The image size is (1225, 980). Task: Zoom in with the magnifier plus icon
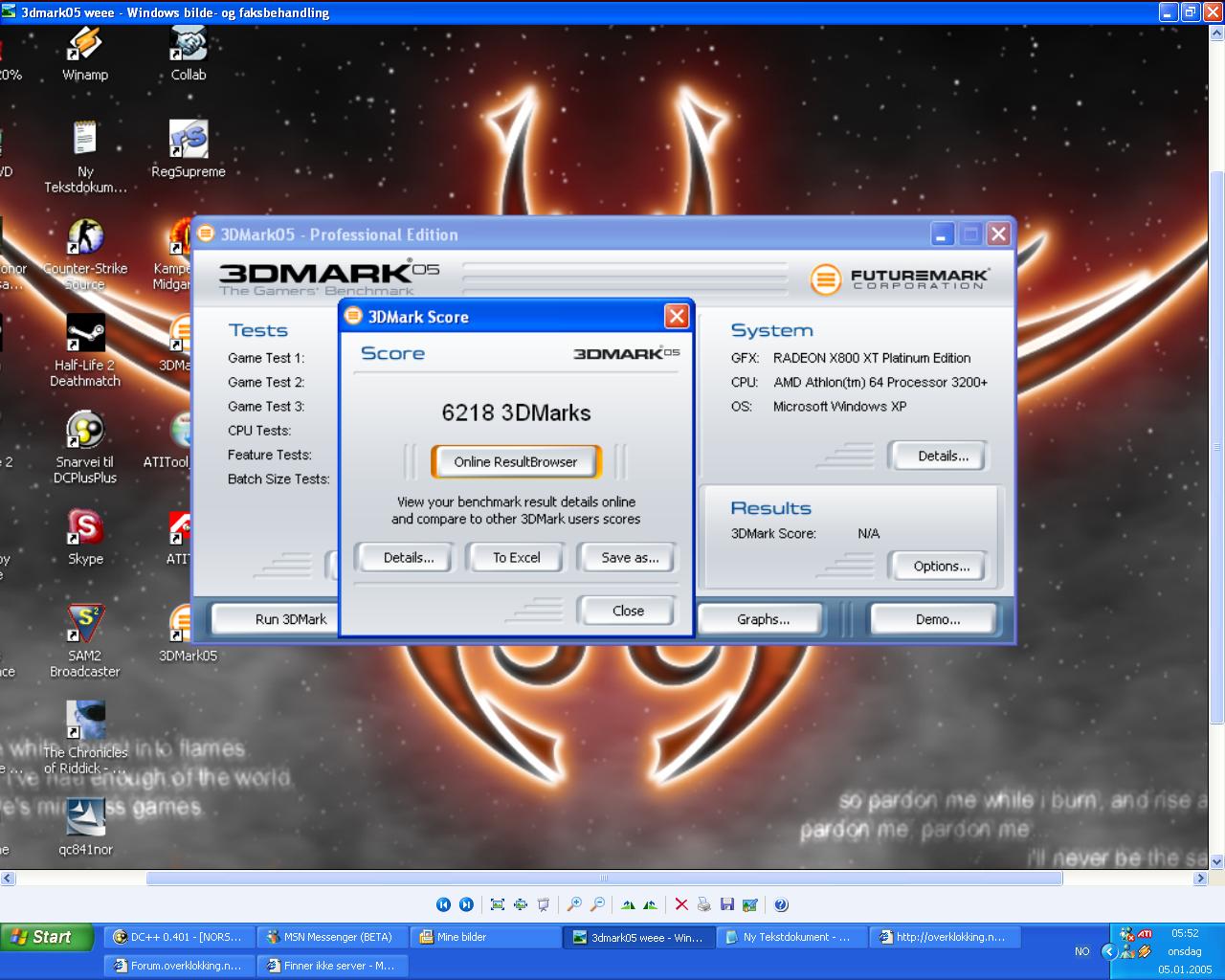574,904
